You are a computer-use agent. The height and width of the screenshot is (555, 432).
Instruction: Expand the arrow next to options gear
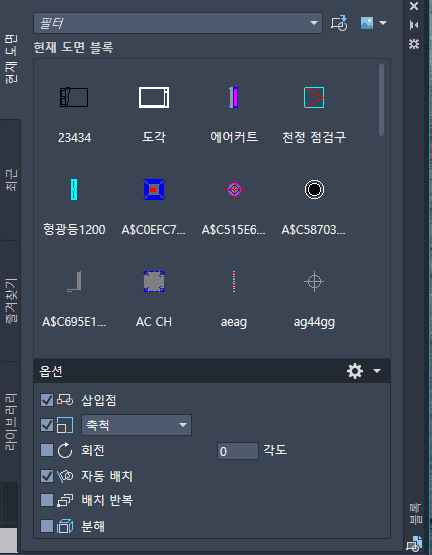[x=377, y=371]
